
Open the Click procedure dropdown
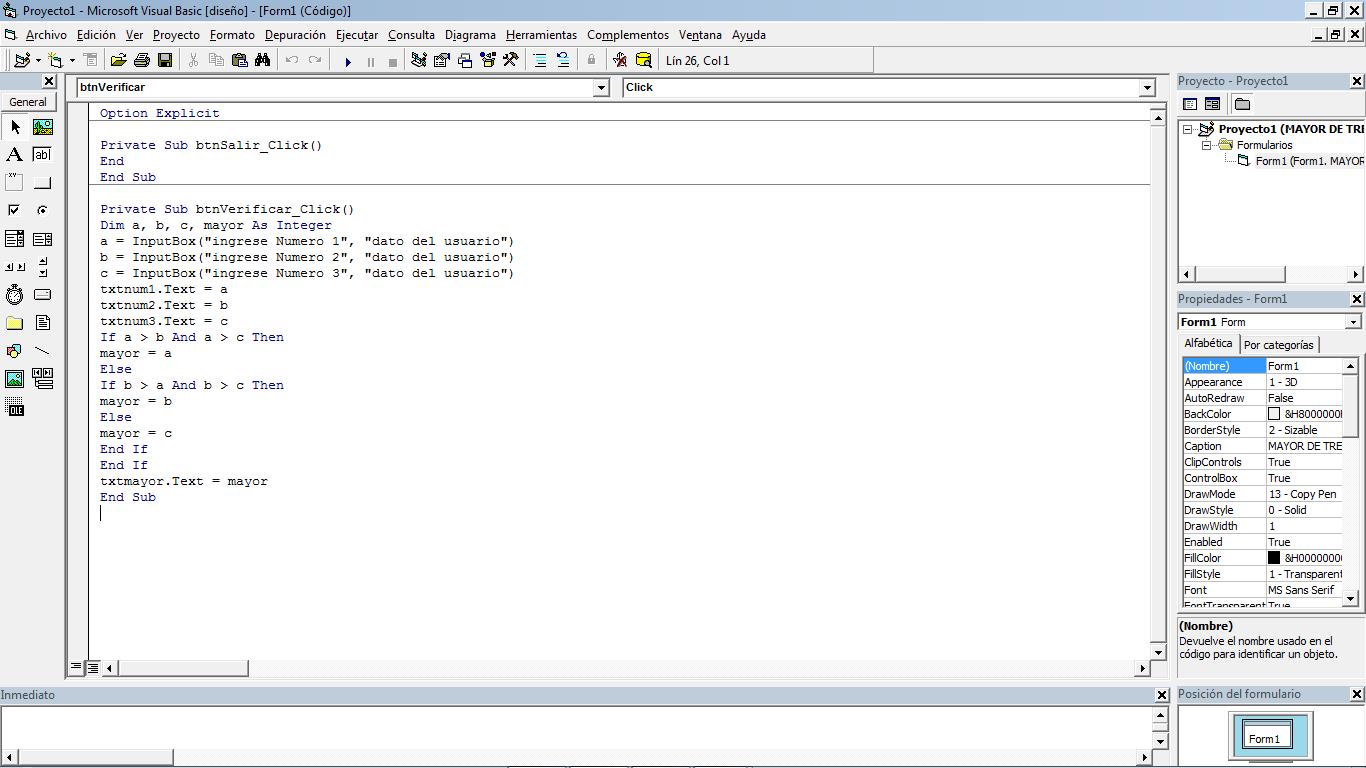(1146, 87)
